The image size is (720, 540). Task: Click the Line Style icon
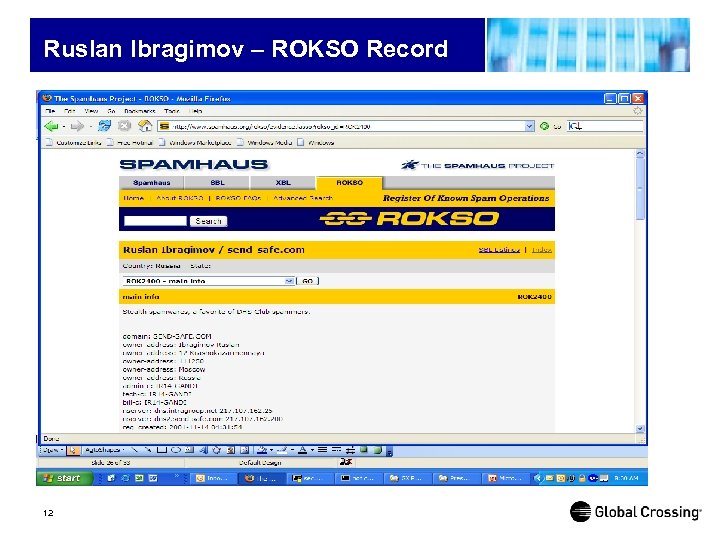coord(322,450)
